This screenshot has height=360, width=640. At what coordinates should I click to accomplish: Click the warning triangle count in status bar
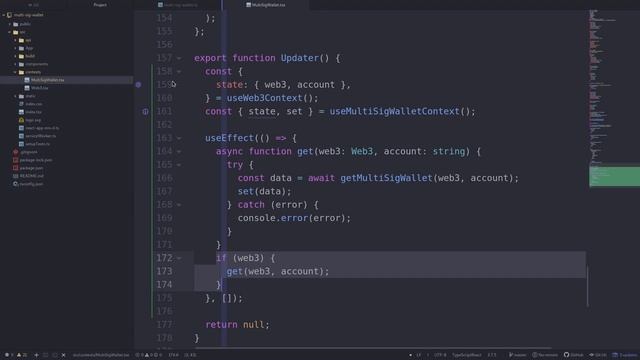point(22,355)
